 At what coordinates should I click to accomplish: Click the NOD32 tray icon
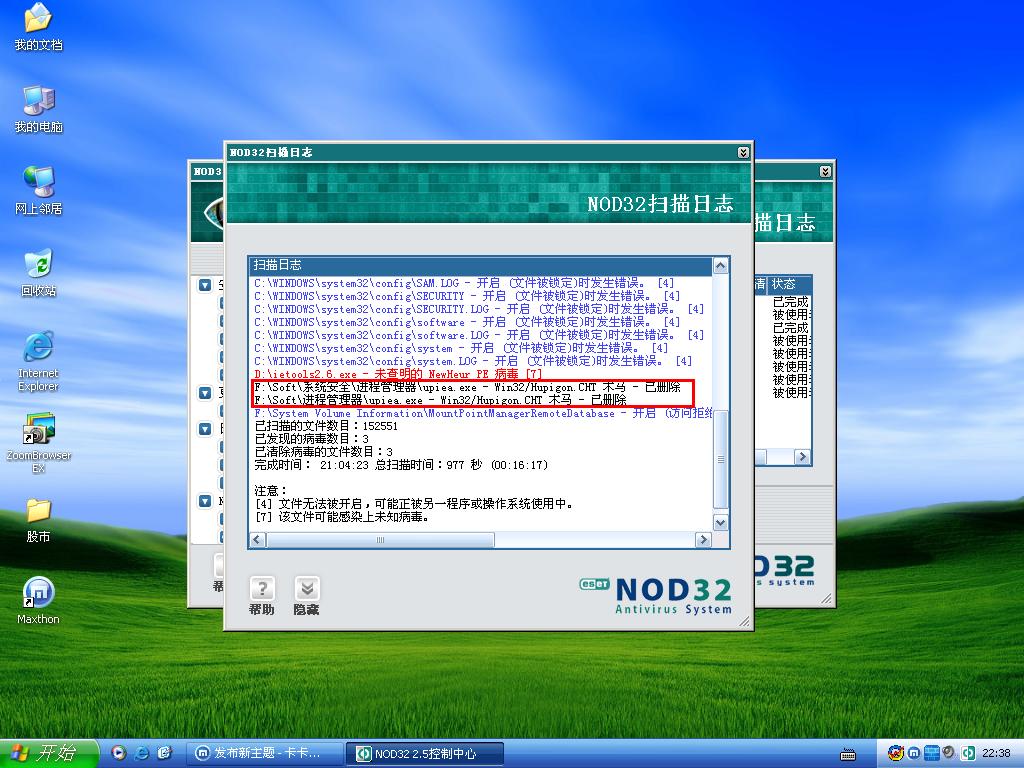968,753
